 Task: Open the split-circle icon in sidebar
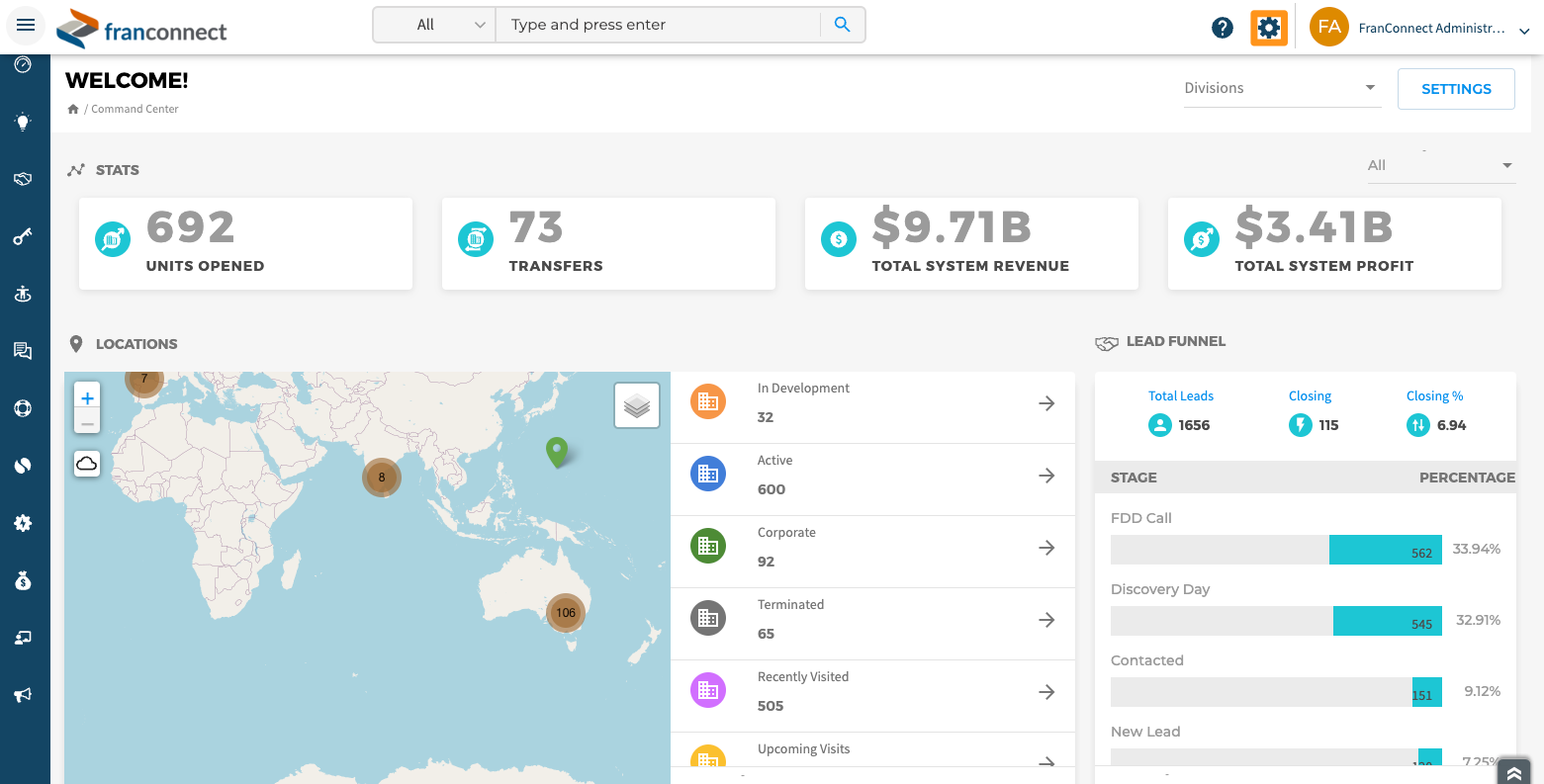click(x=23, y=466)
